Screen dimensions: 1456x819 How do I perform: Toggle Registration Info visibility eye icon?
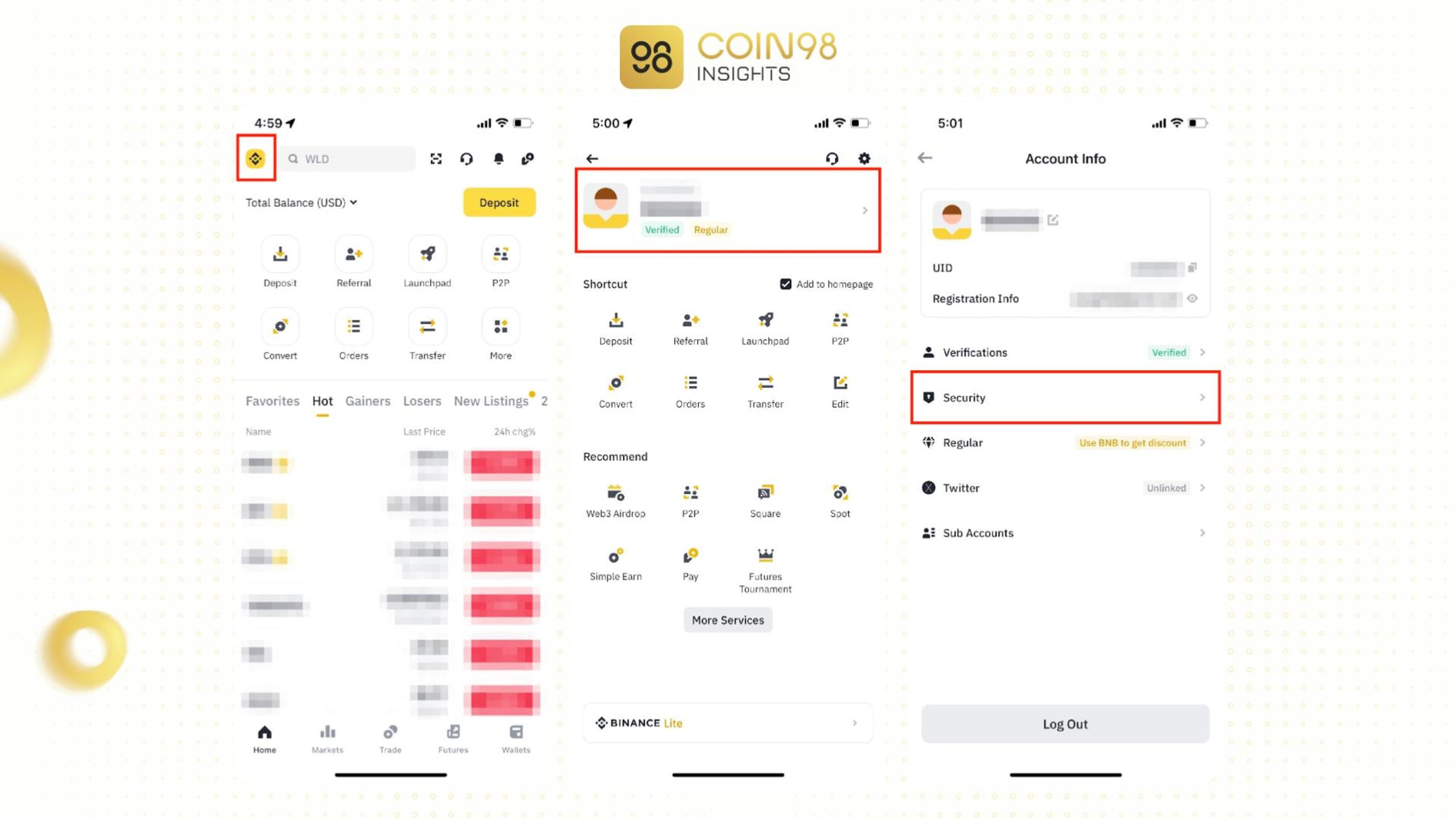(1194, 298)
